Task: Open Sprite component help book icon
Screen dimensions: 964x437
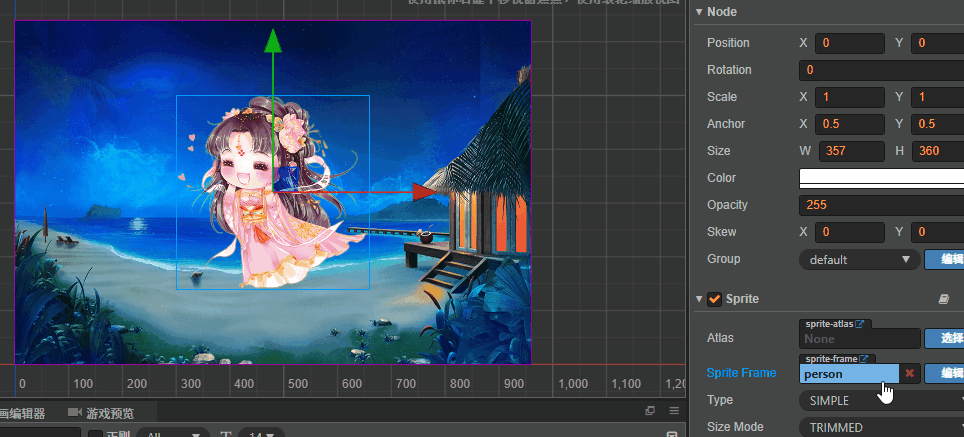Action: click(x=944, y=299)
